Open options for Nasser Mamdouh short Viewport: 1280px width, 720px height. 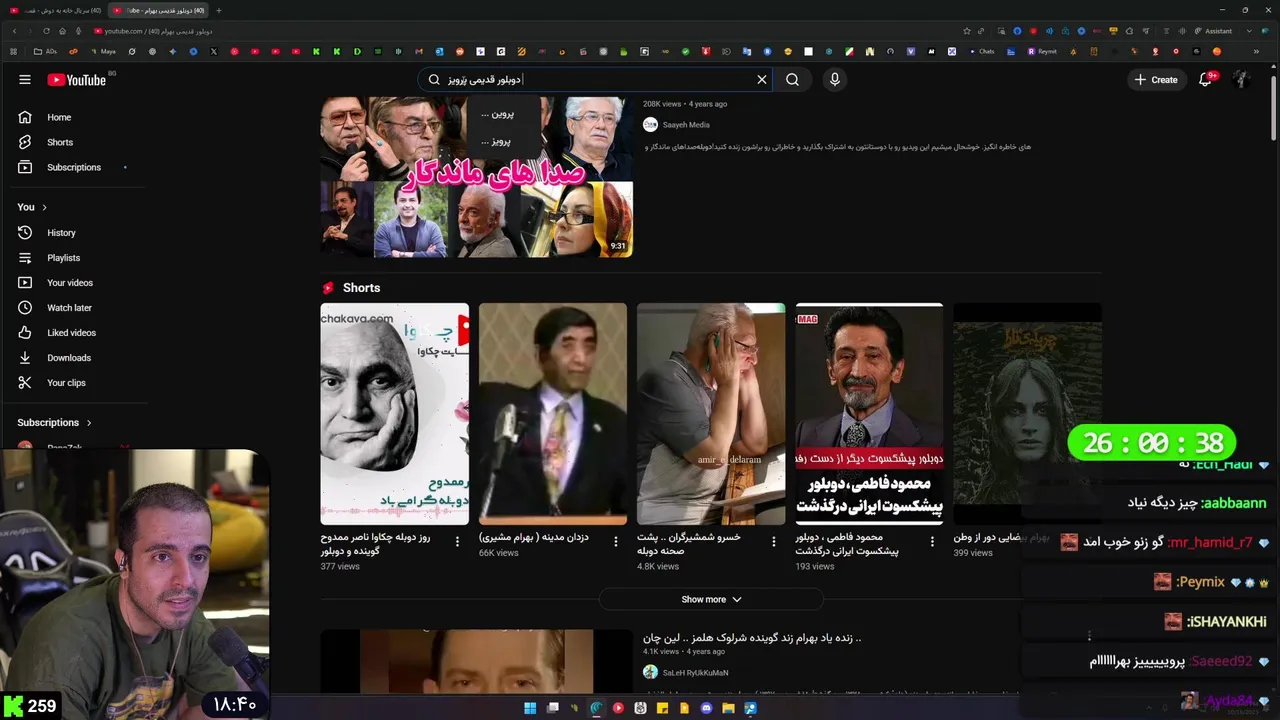click(458, 541)
